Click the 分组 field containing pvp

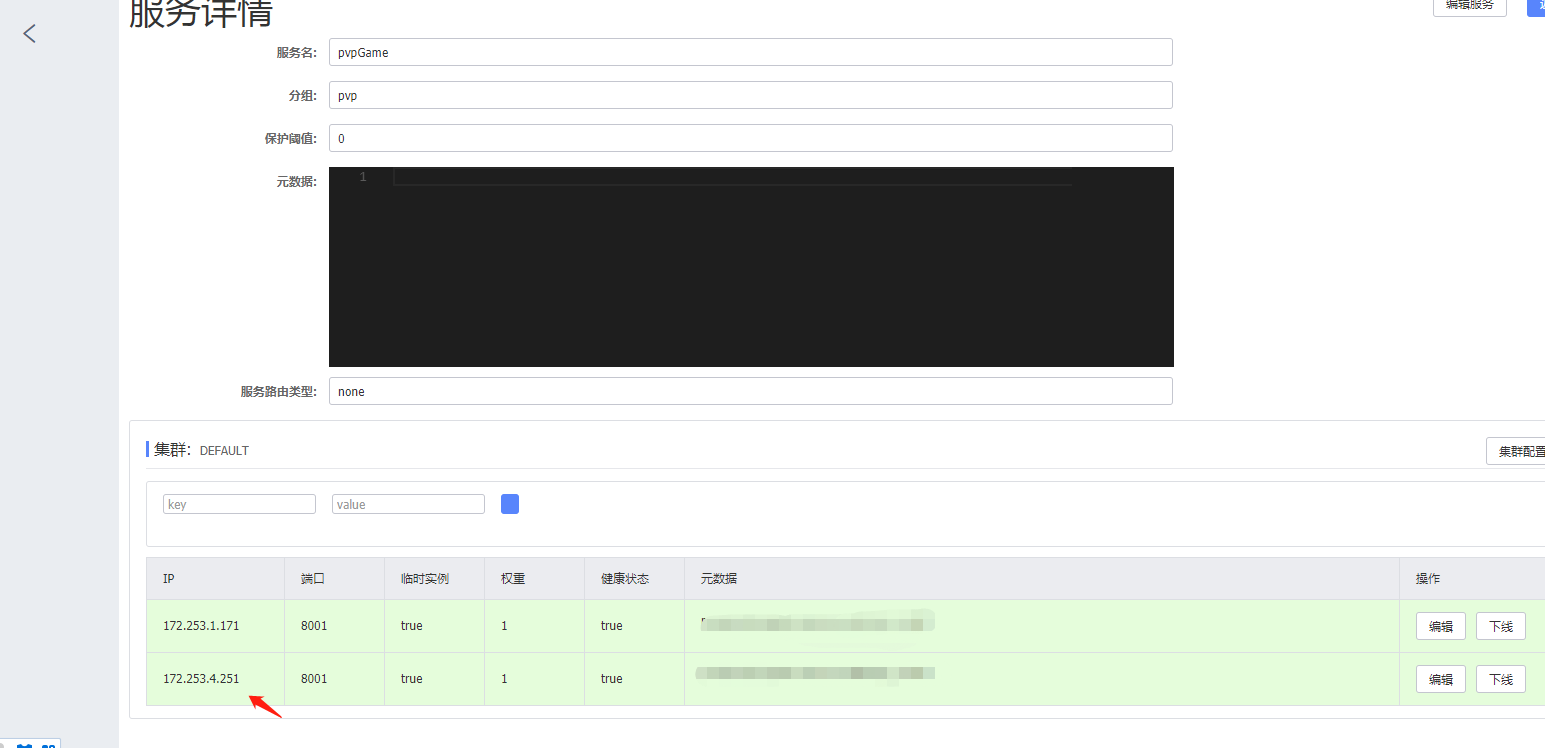tap(751, 95)
